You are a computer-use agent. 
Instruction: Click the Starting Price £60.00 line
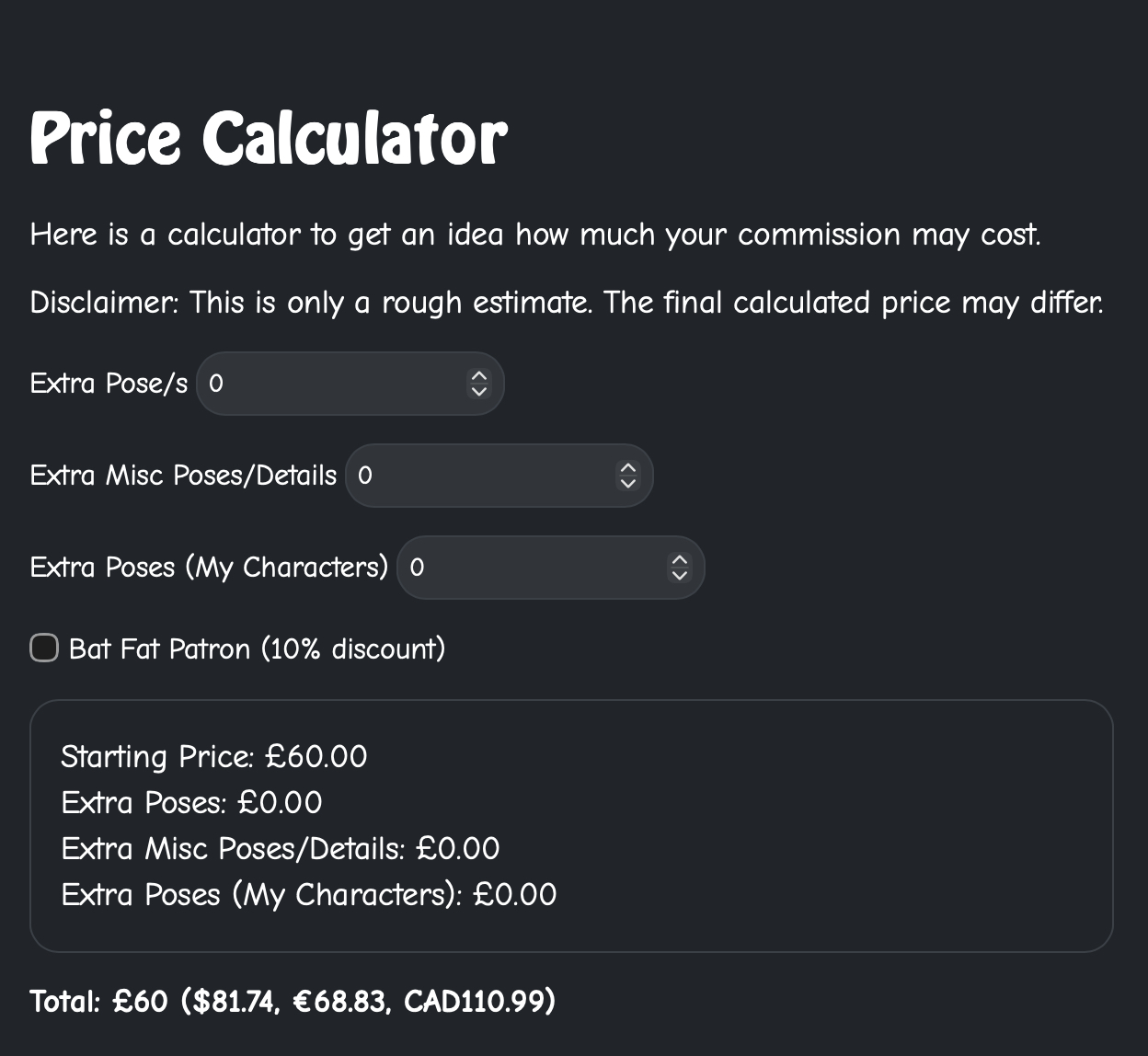click(x=213, y=757)
